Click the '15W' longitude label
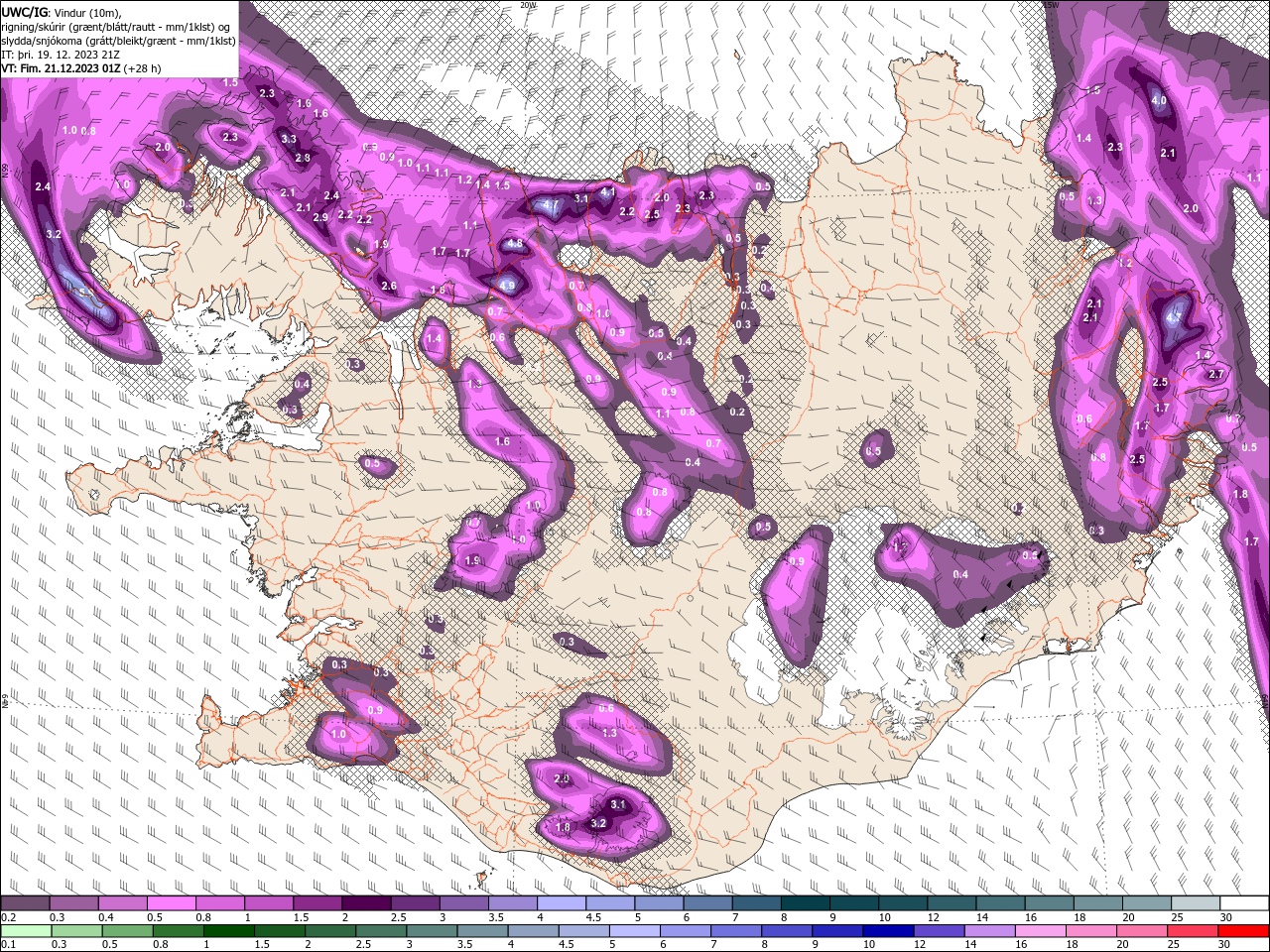The width and height of the screenshot is (1270, 952). tap(1051, 5)
